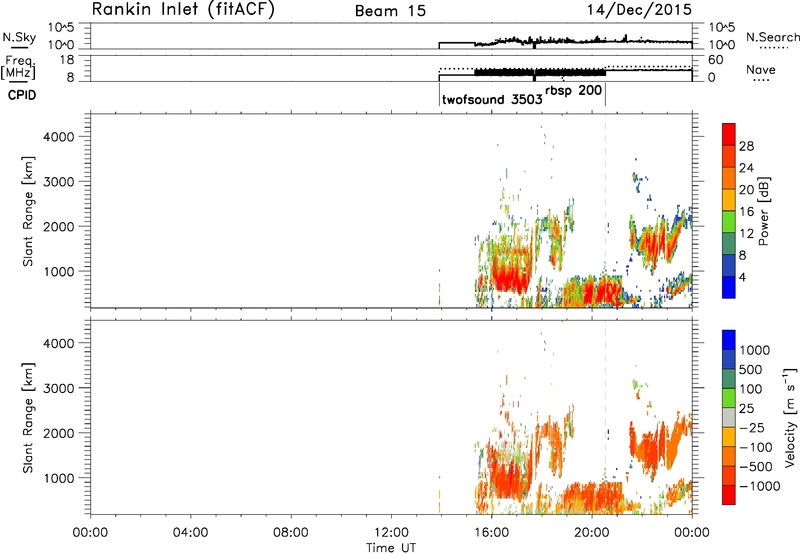Click the 'twofsound 3503' CPID text

pos(492,99)
